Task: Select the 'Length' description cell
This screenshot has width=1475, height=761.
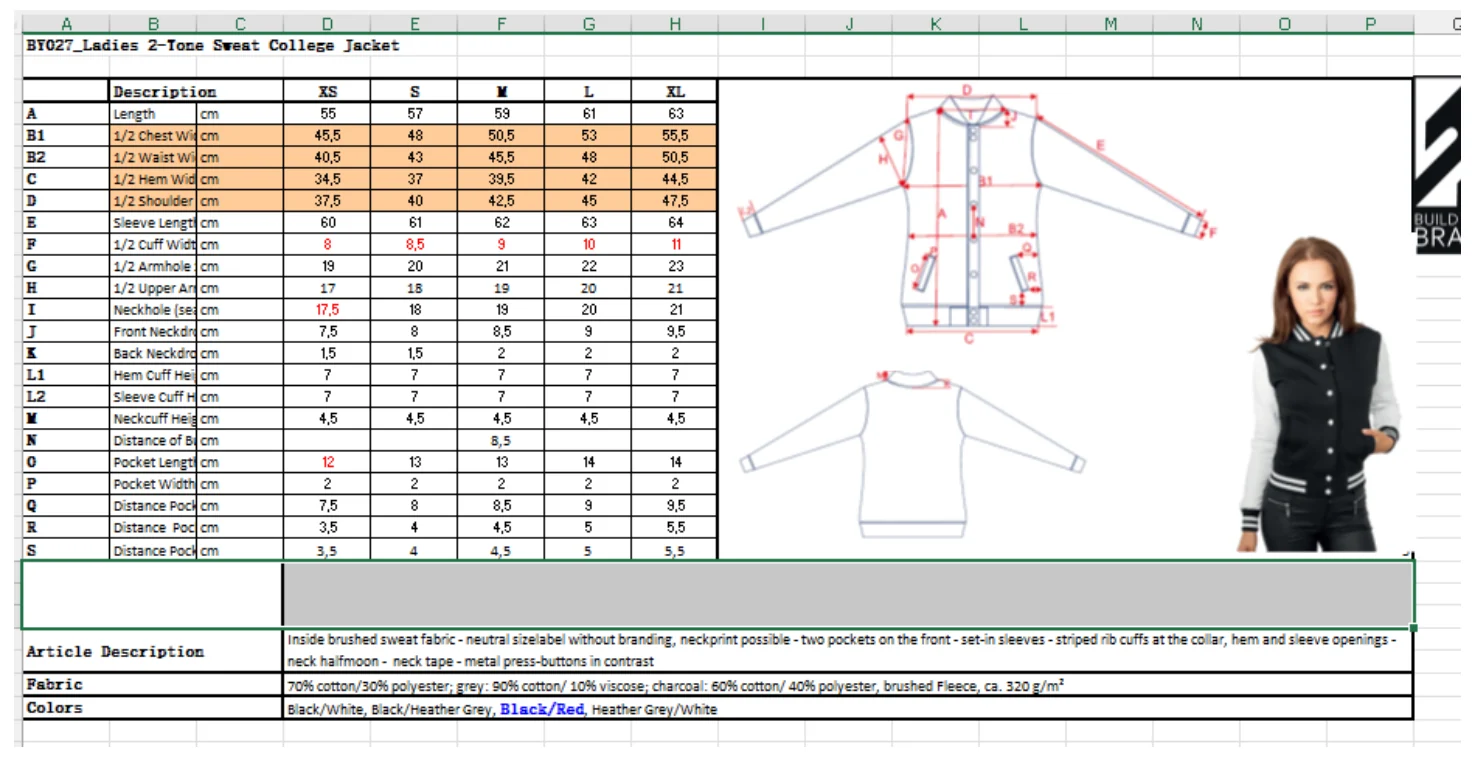Action: pyautogui.click(x=154, y=114)
